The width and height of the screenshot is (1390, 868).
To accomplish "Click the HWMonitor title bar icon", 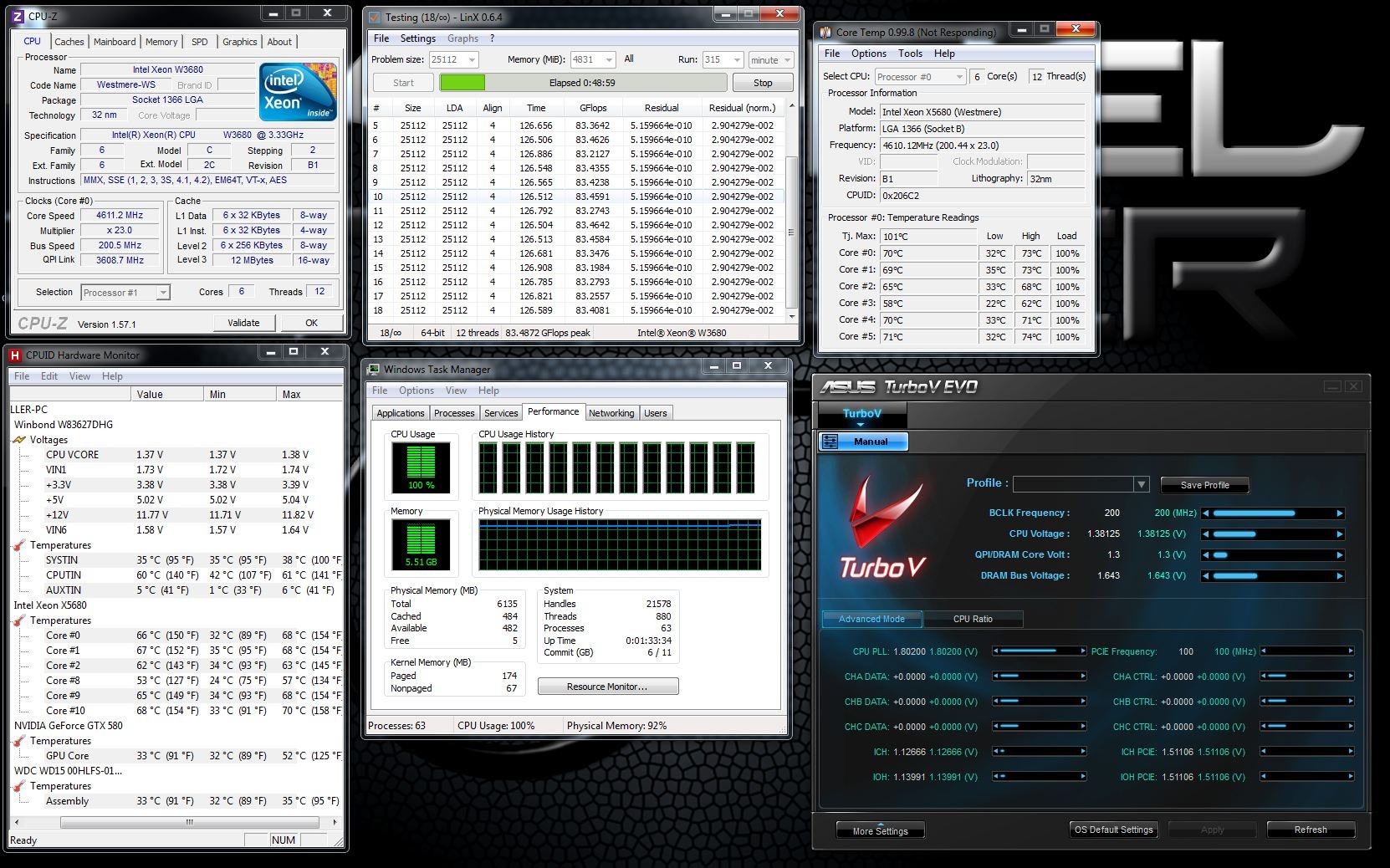I will click(14, 355).
